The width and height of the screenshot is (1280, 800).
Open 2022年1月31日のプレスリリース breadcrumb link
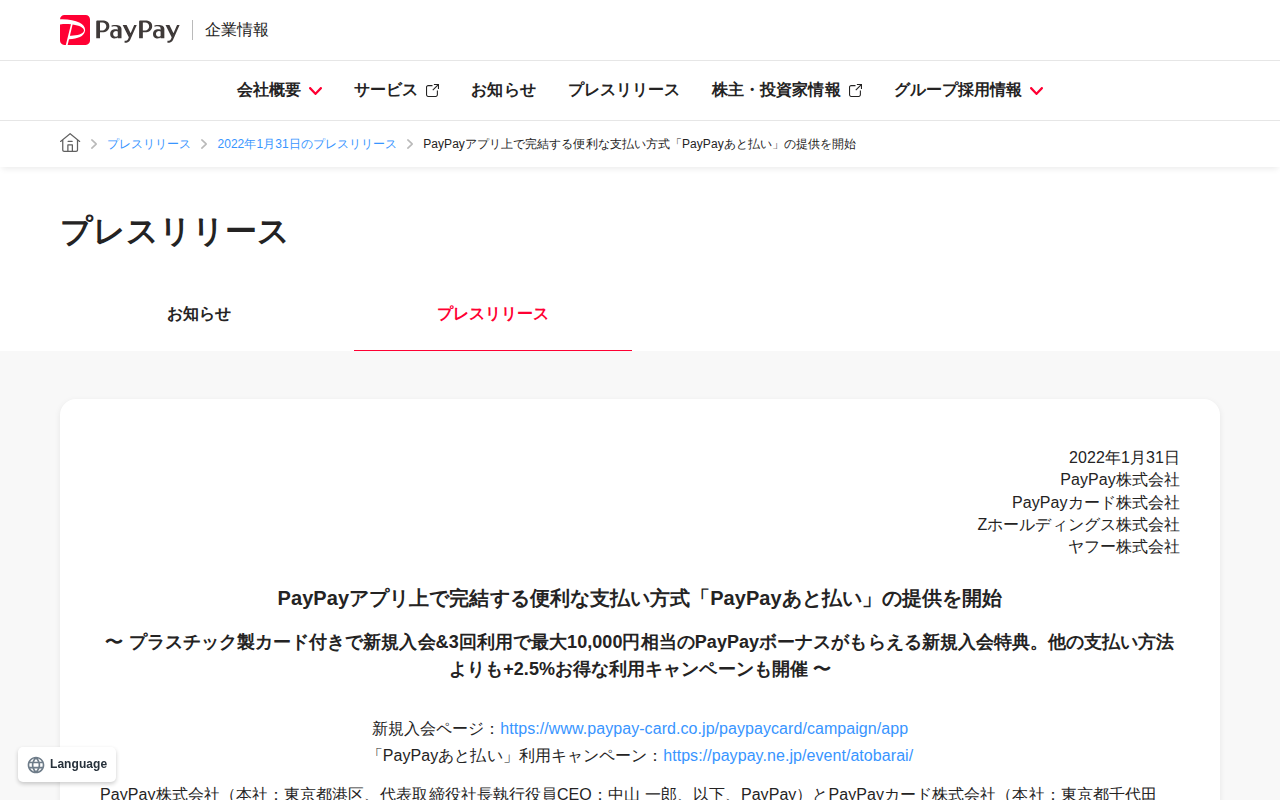307,144
